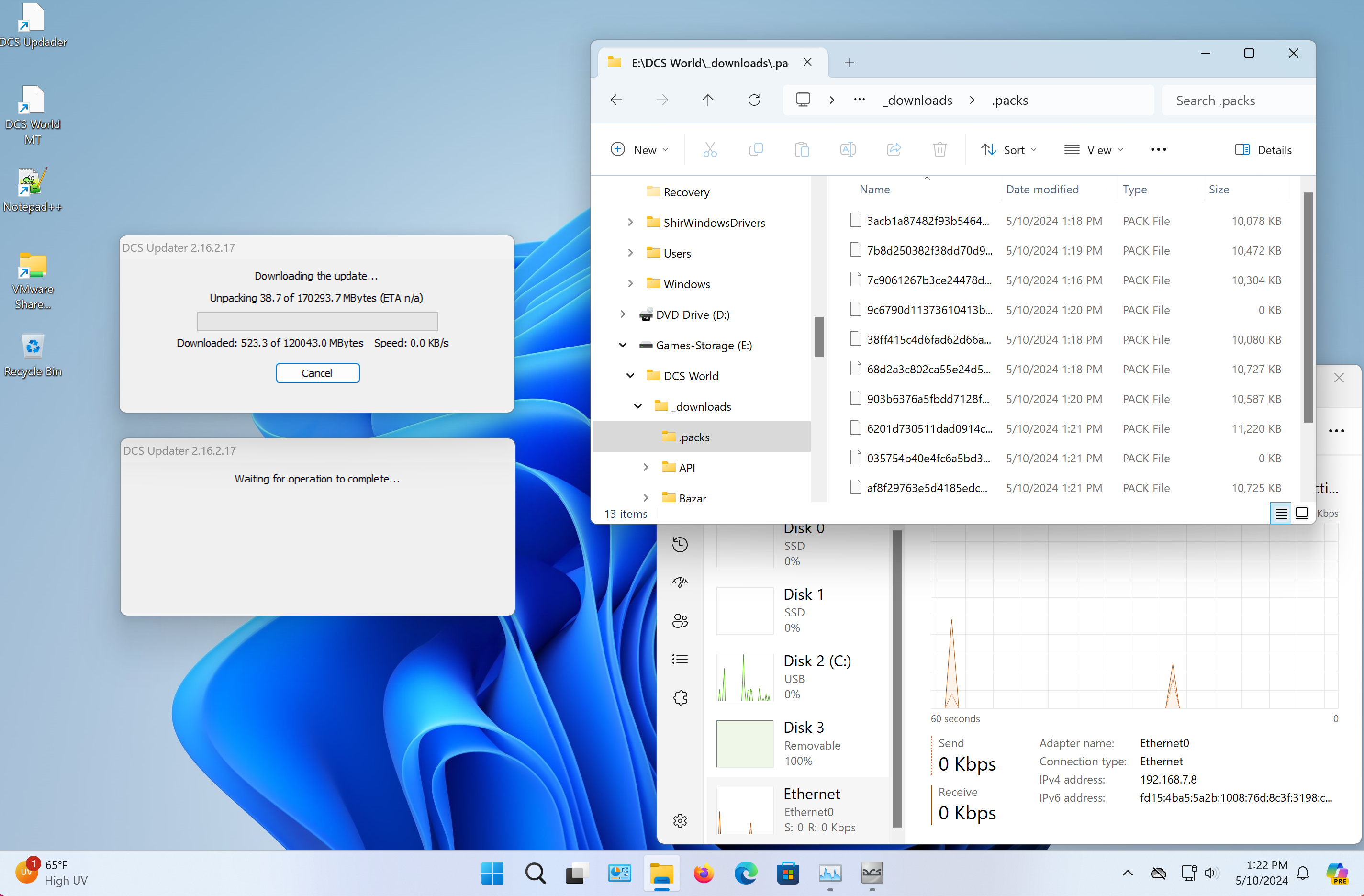
Task: Open the View dropdown in Explorer
Action: point(1094,150)
